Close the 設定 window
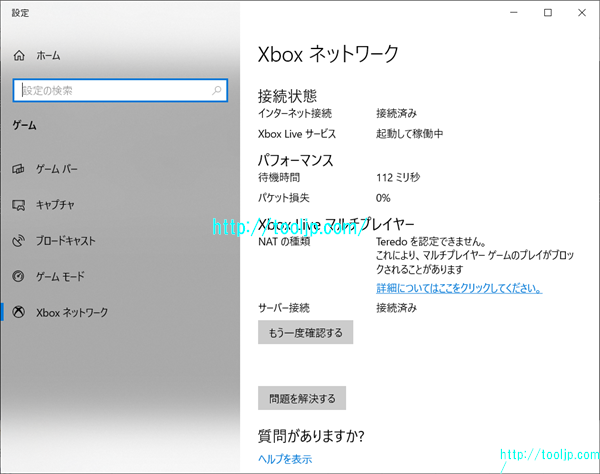Viewport: 600px width, 474px height. (x=582, y=13)
